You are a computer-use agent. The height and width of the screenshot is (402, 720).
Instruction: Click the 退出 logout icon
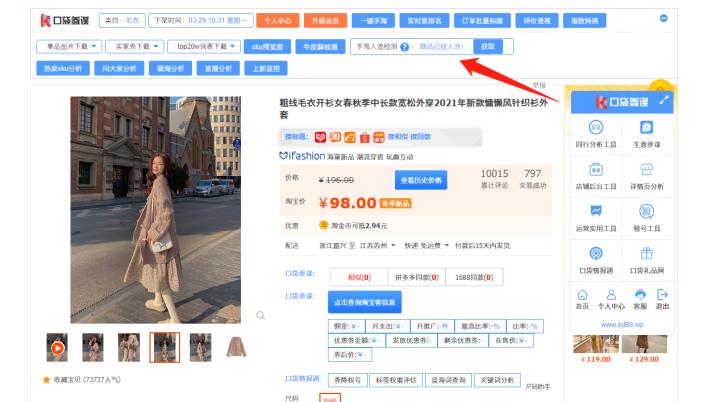pos(662,294)
